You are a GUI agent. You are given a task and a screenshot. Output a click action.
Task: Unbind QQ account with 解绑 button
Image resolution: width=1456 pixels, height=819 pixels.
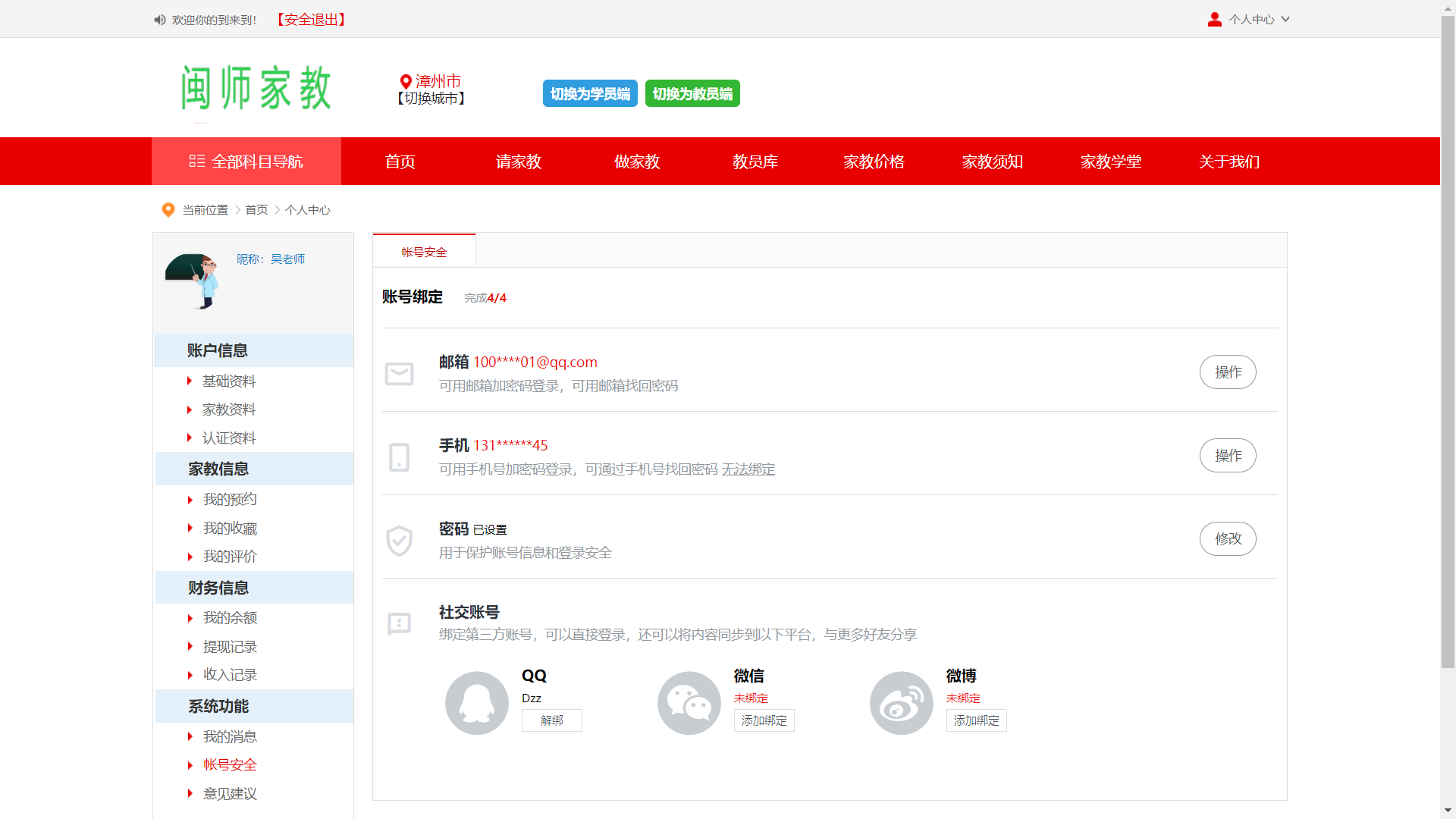(x=551, y=720)
